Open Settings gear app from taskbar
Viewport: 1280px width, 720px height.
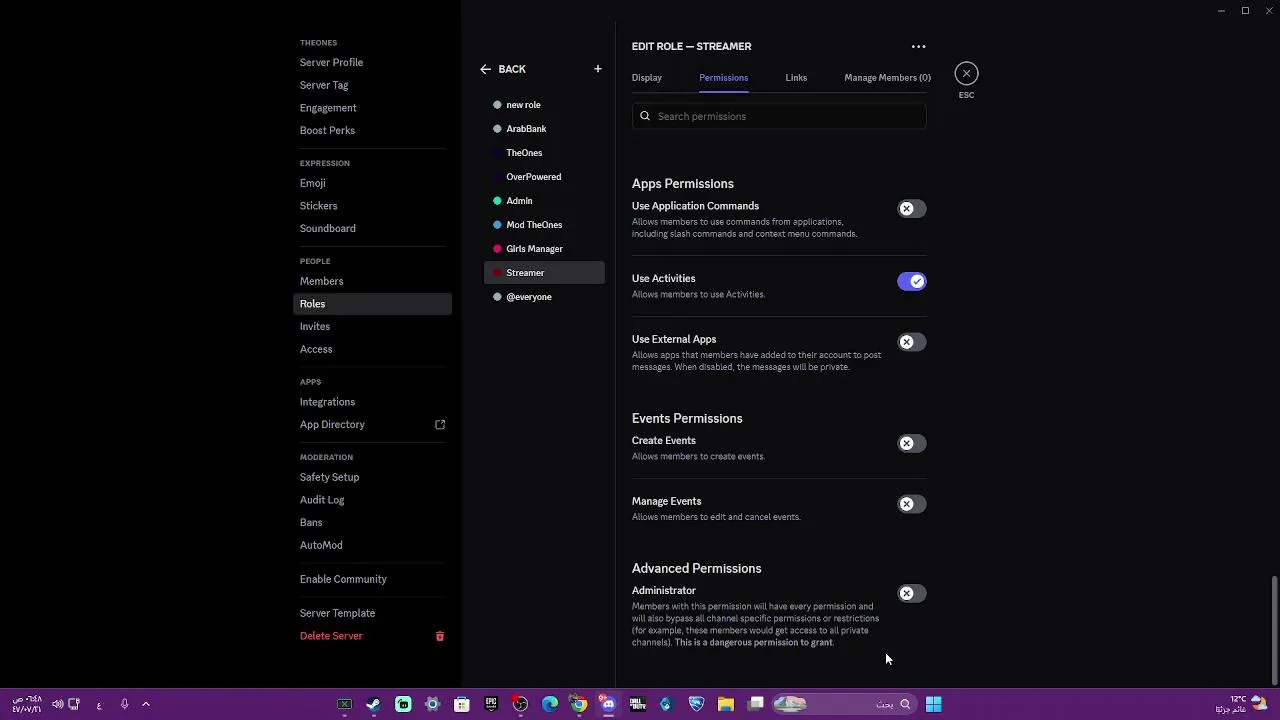coord(432,704)
